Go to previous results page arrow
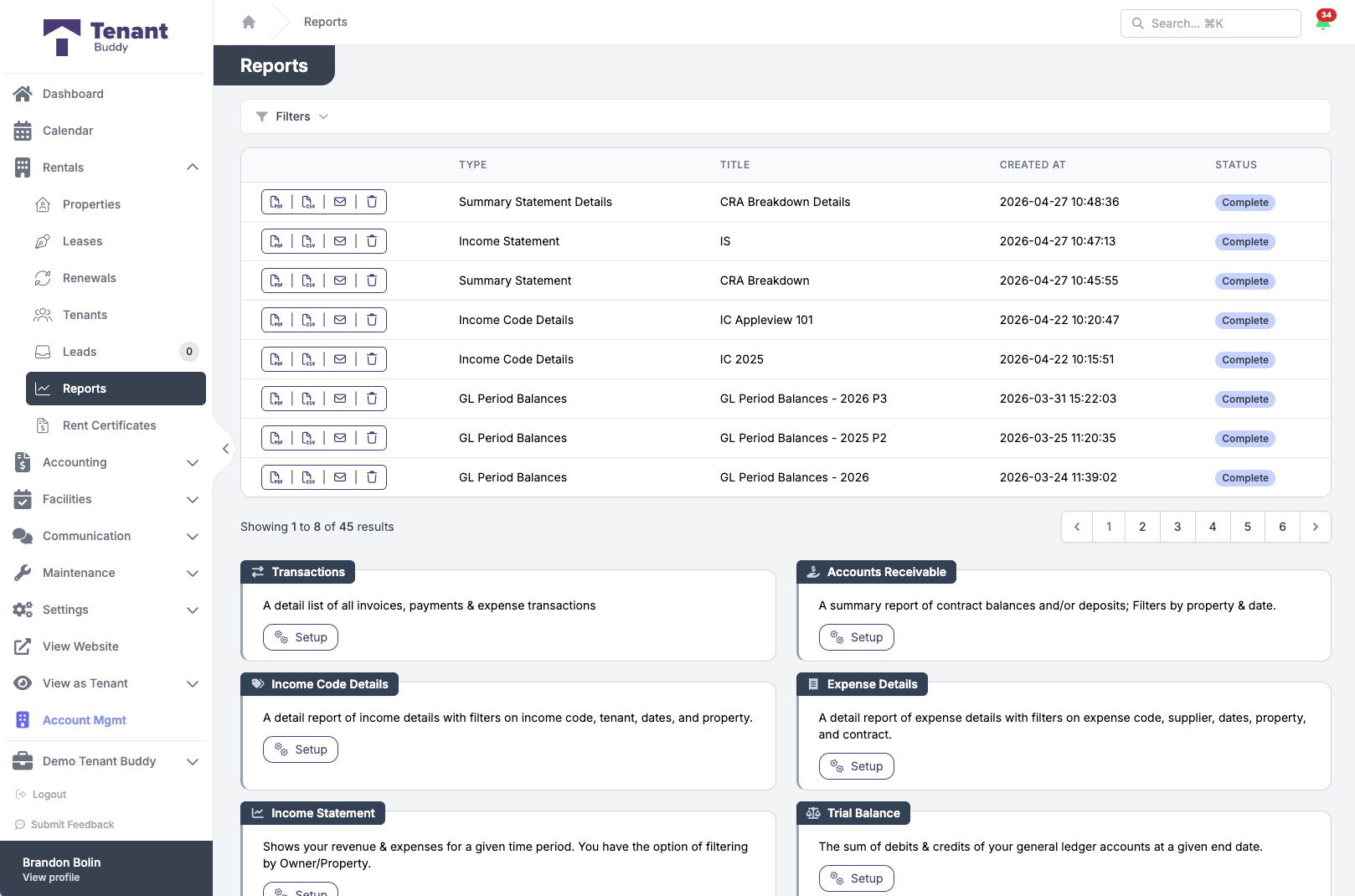The image size is (1355, 896). 1077,527
